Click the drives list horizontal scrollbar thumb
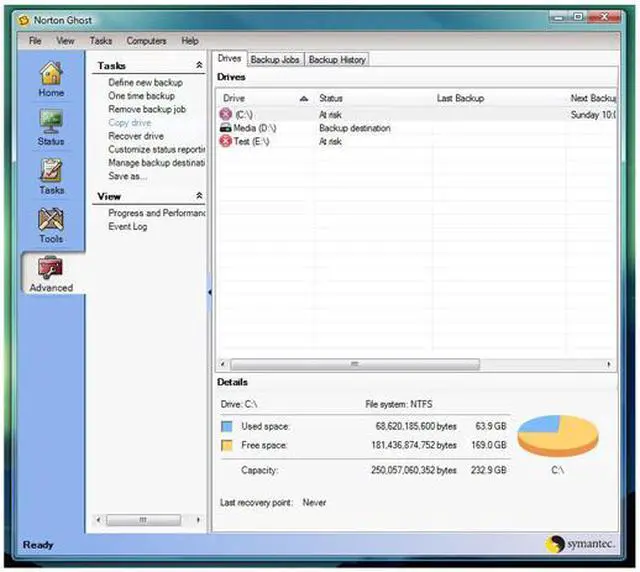 pos(355,364)
